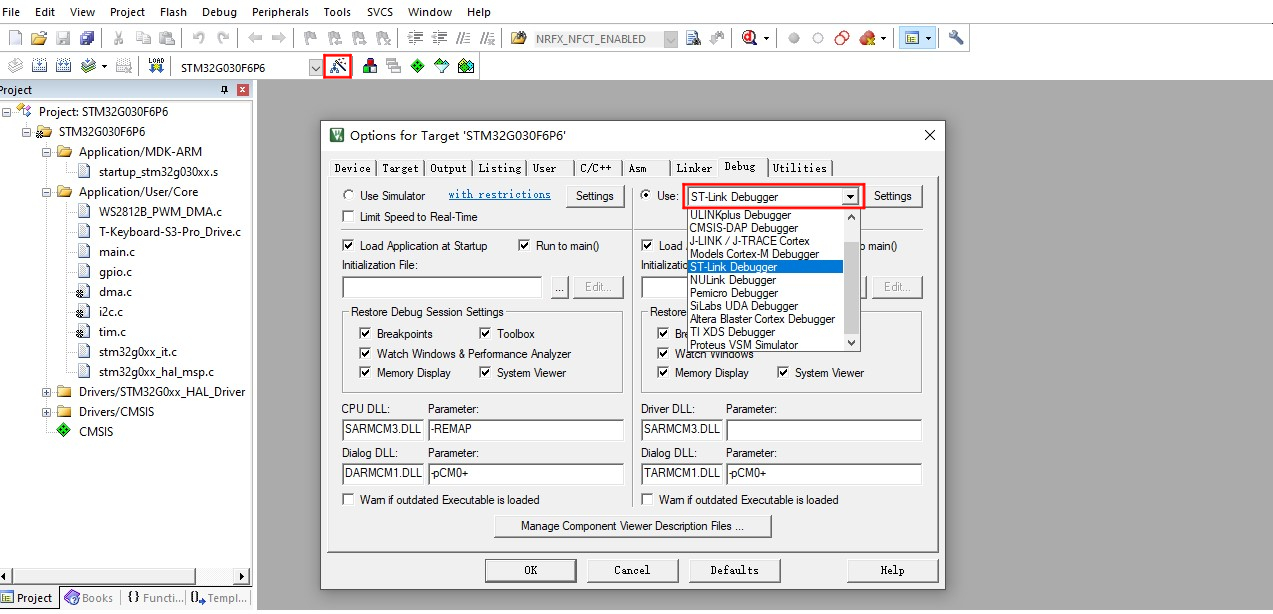Enable Limit Speed to Real-Time checkbox
The image size is (1273, 614).
click(x=348, y=217)
